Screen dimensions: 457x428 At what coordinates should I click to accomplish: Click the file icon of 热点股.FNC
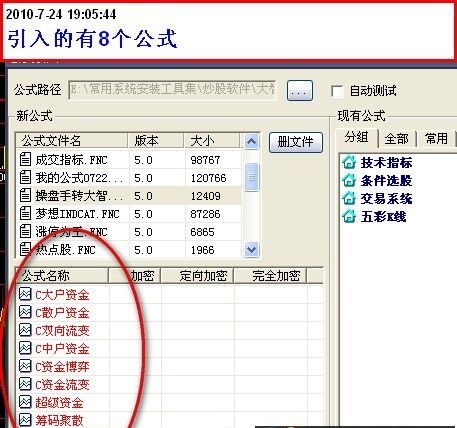click(x=25, y=249)
